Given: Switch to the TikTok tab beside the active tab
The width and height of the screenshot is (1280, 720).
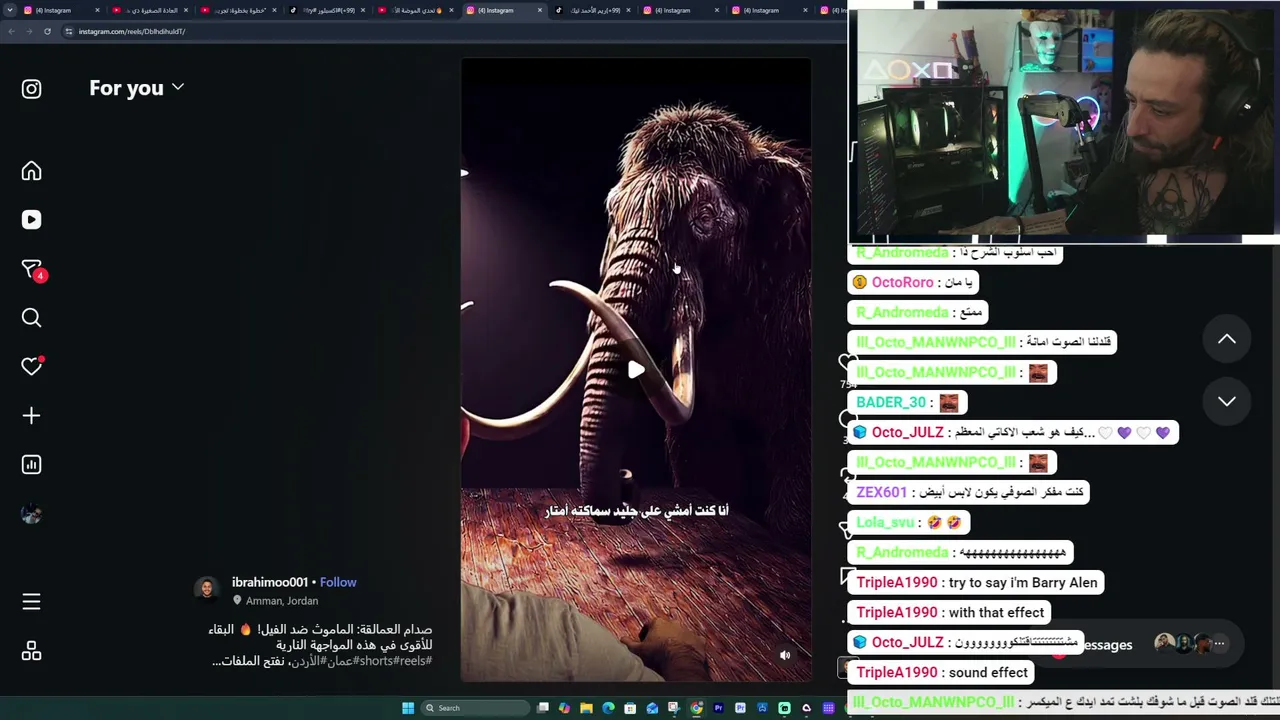Looking at the screenshot, I should pyautogui.click(x=595, y=10).
